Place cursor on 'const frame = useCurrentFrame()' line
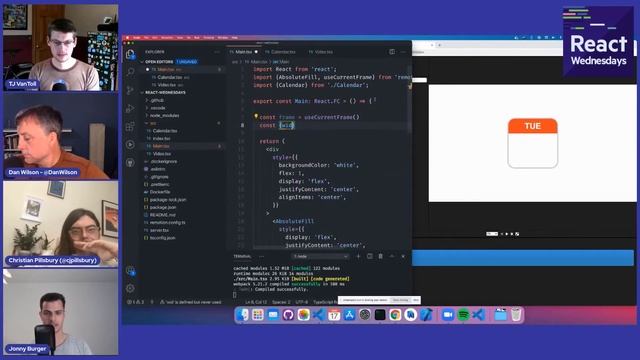This screenshot has height=360, width=640. coord(309,117)
